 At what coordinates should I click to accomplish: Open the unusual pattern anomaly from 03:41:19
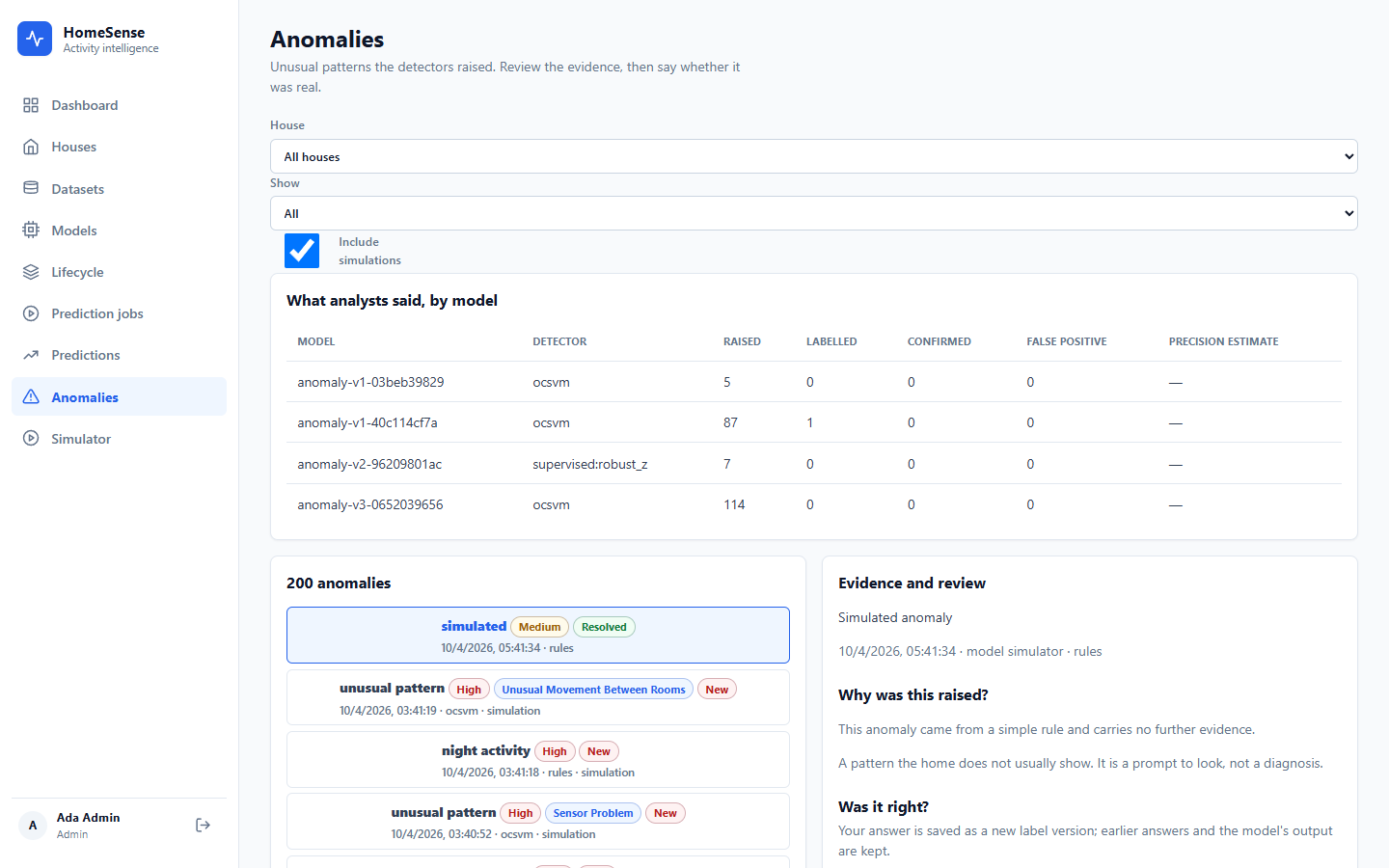538,697
